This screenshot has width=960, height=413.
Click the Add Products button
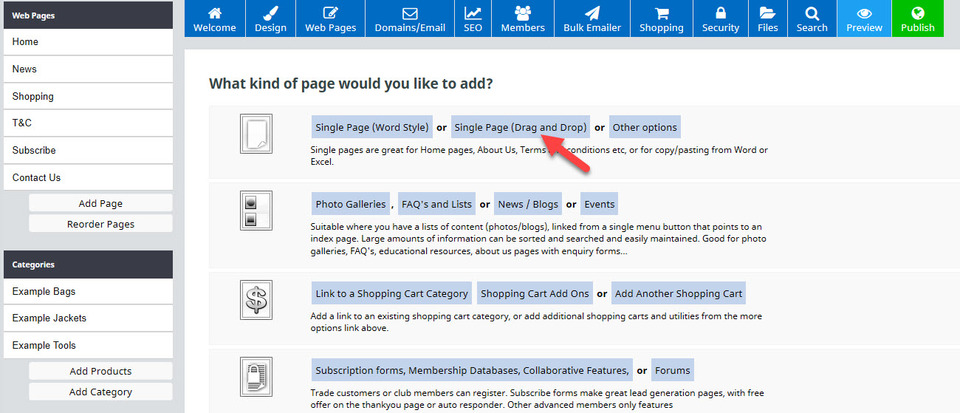(x=100, y=371)
